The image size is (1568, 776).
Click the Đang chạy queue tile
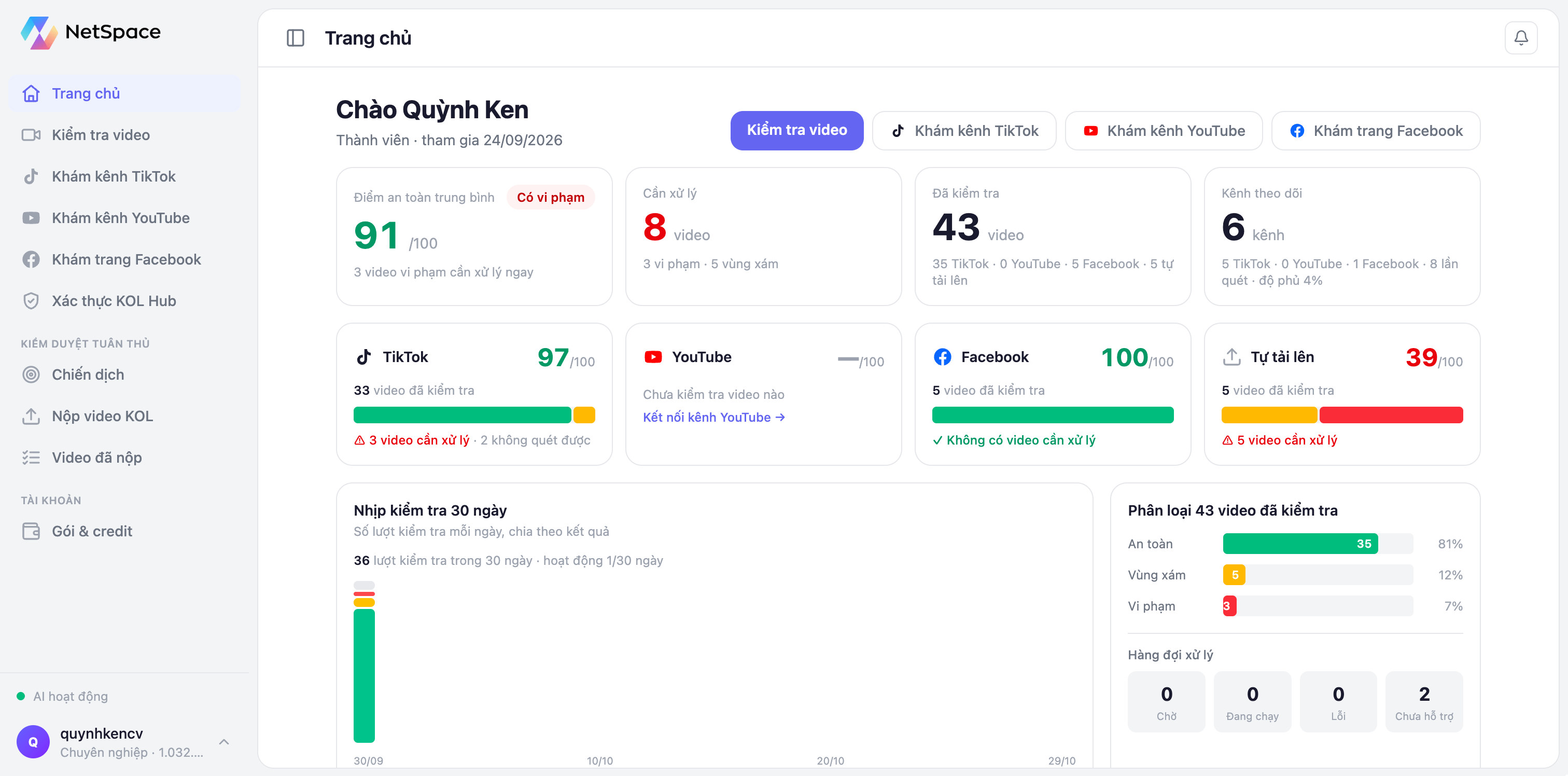point(1252,702)
